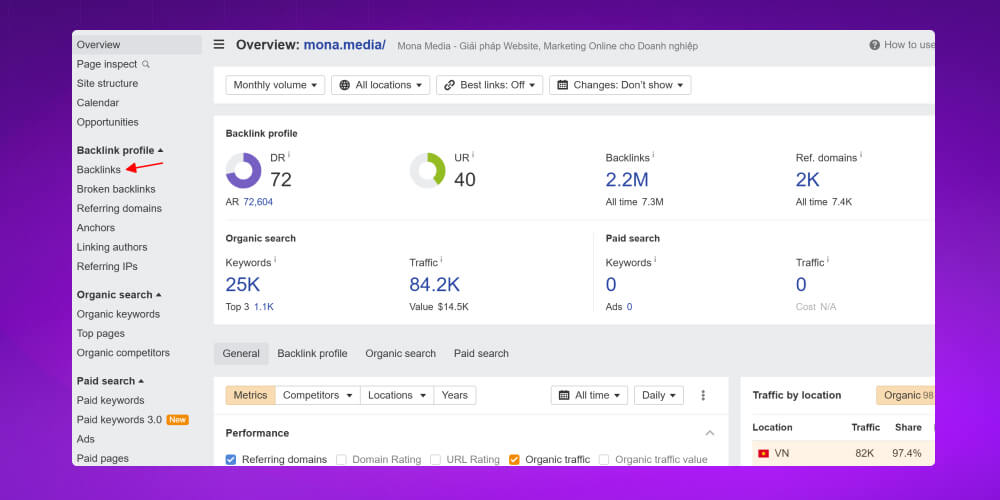
Task: Uncheck the Organic traffic checkbox
Action: [514, 459]
